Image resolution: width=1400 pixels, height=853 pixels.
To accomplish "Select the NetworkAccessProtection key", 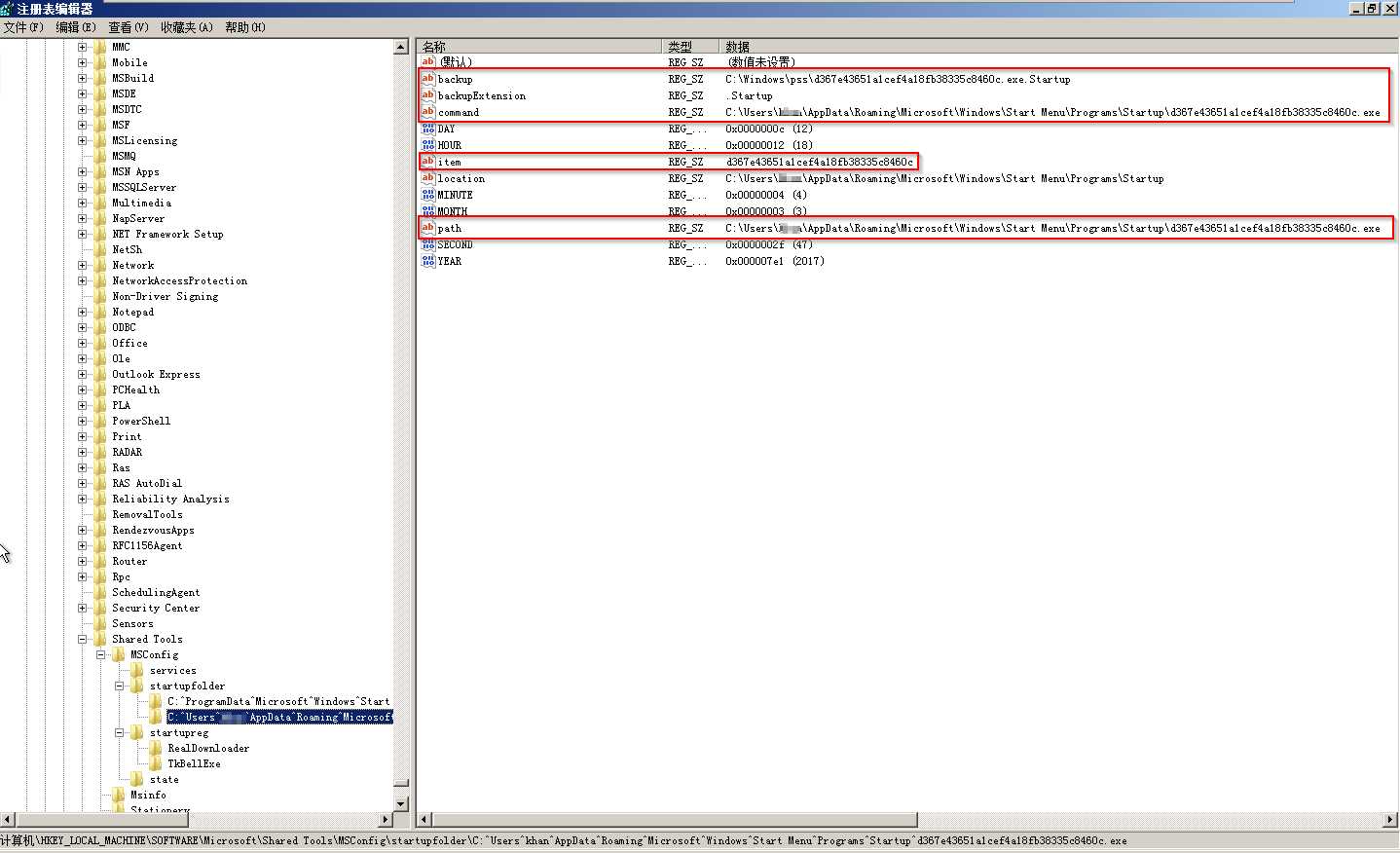I will (x=179, y=280).
